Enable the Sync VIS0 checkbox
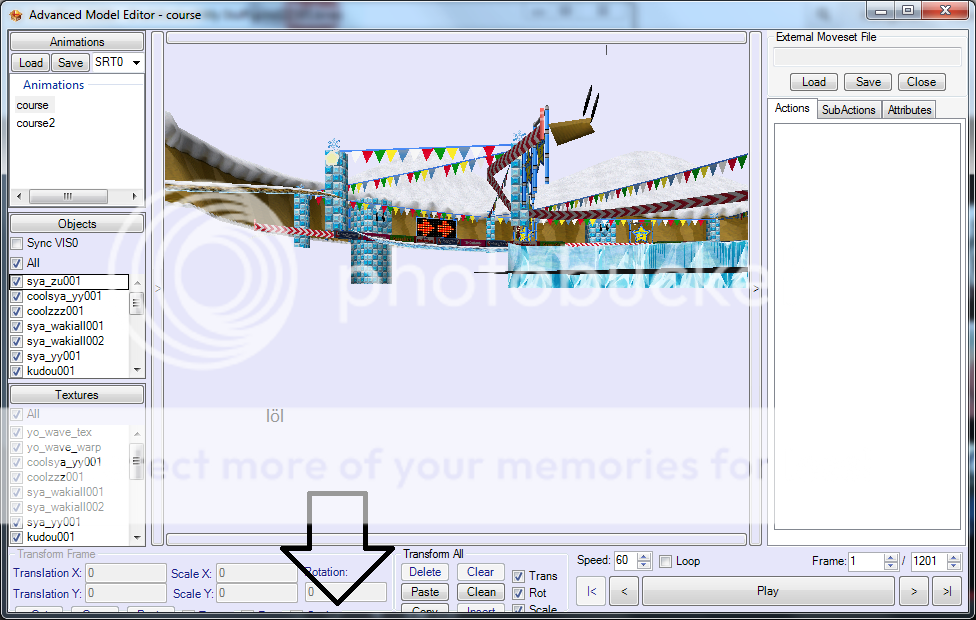 (x=17, y=243)
